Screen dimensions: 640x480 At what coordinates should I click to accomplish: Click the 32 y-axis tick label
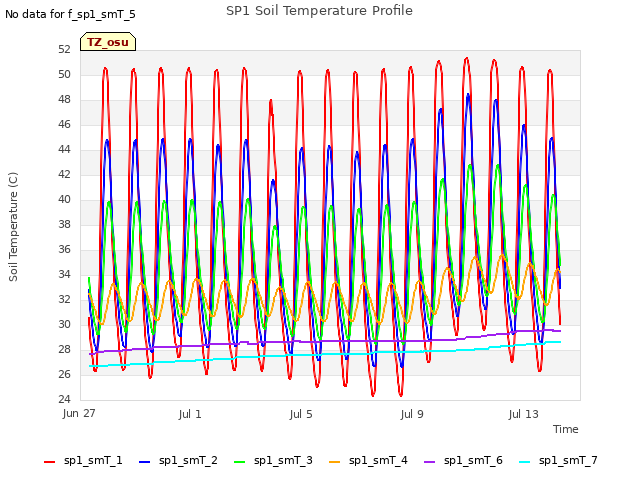click(x=64, y=299)
